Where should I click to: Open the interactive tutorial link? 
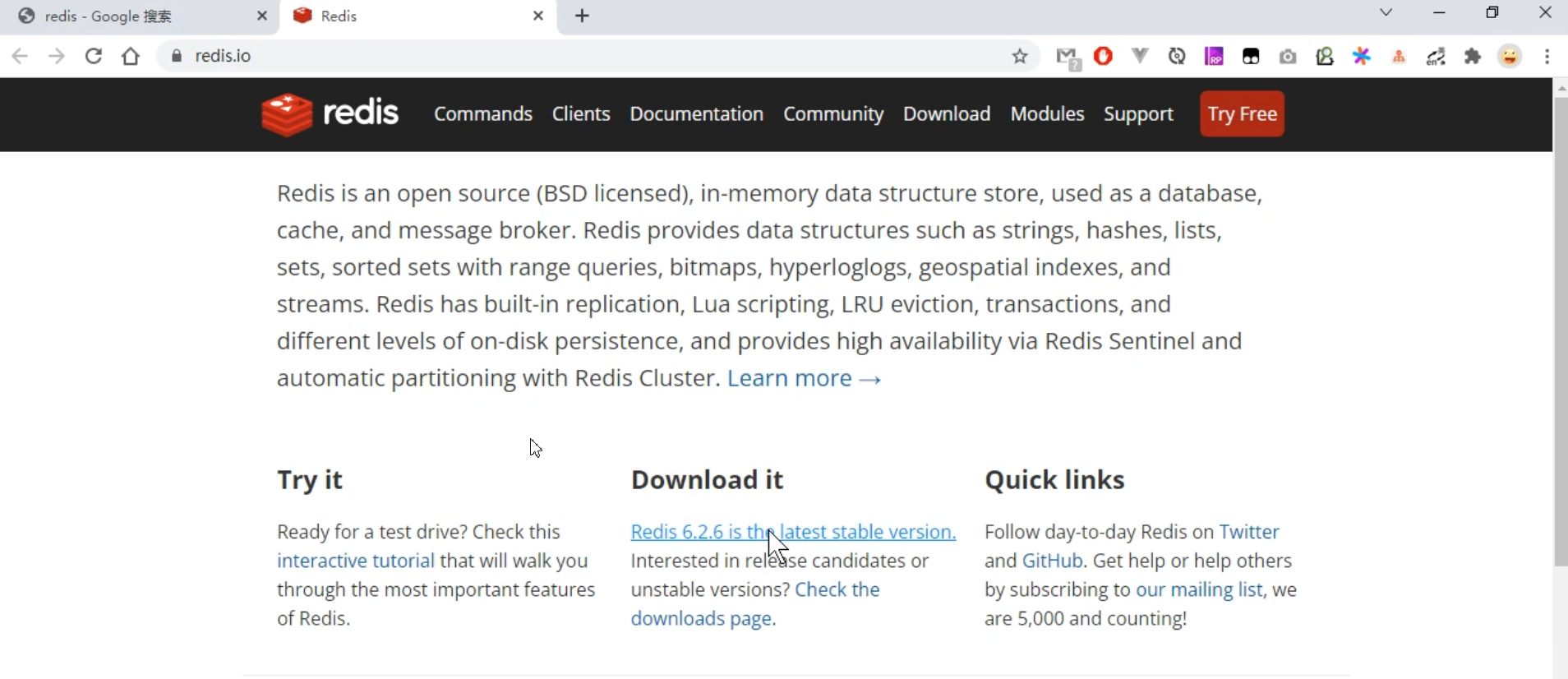(356, 561)
